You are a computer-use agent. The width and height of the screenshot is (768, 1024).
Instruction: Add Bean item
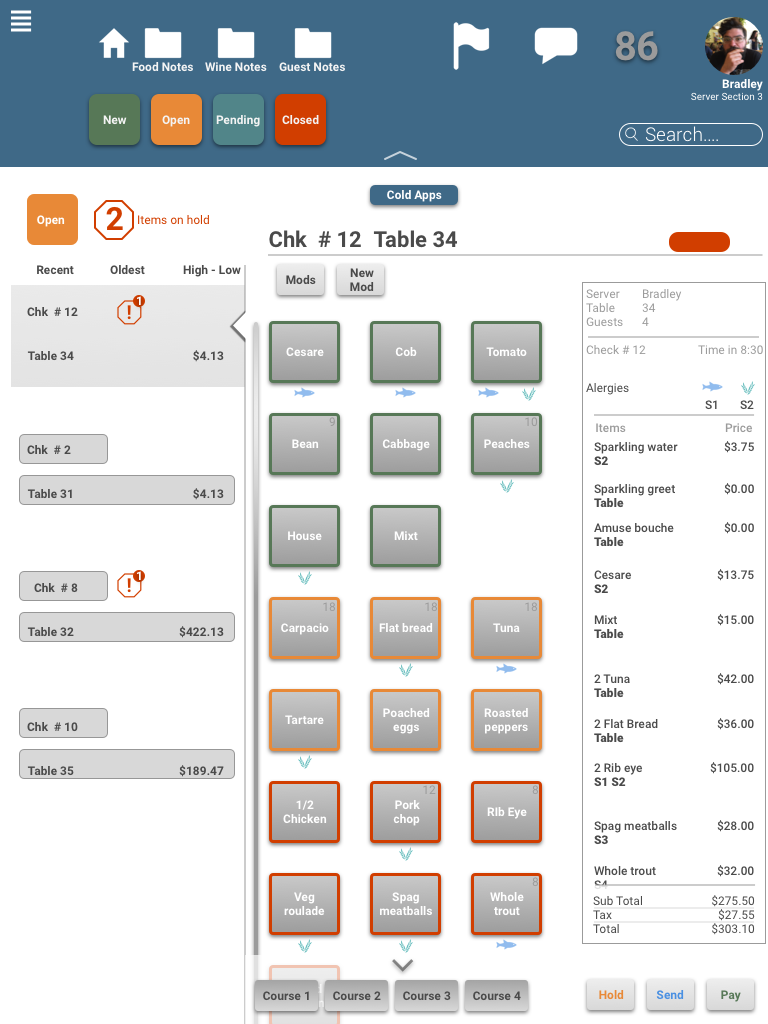coord(304,444)
